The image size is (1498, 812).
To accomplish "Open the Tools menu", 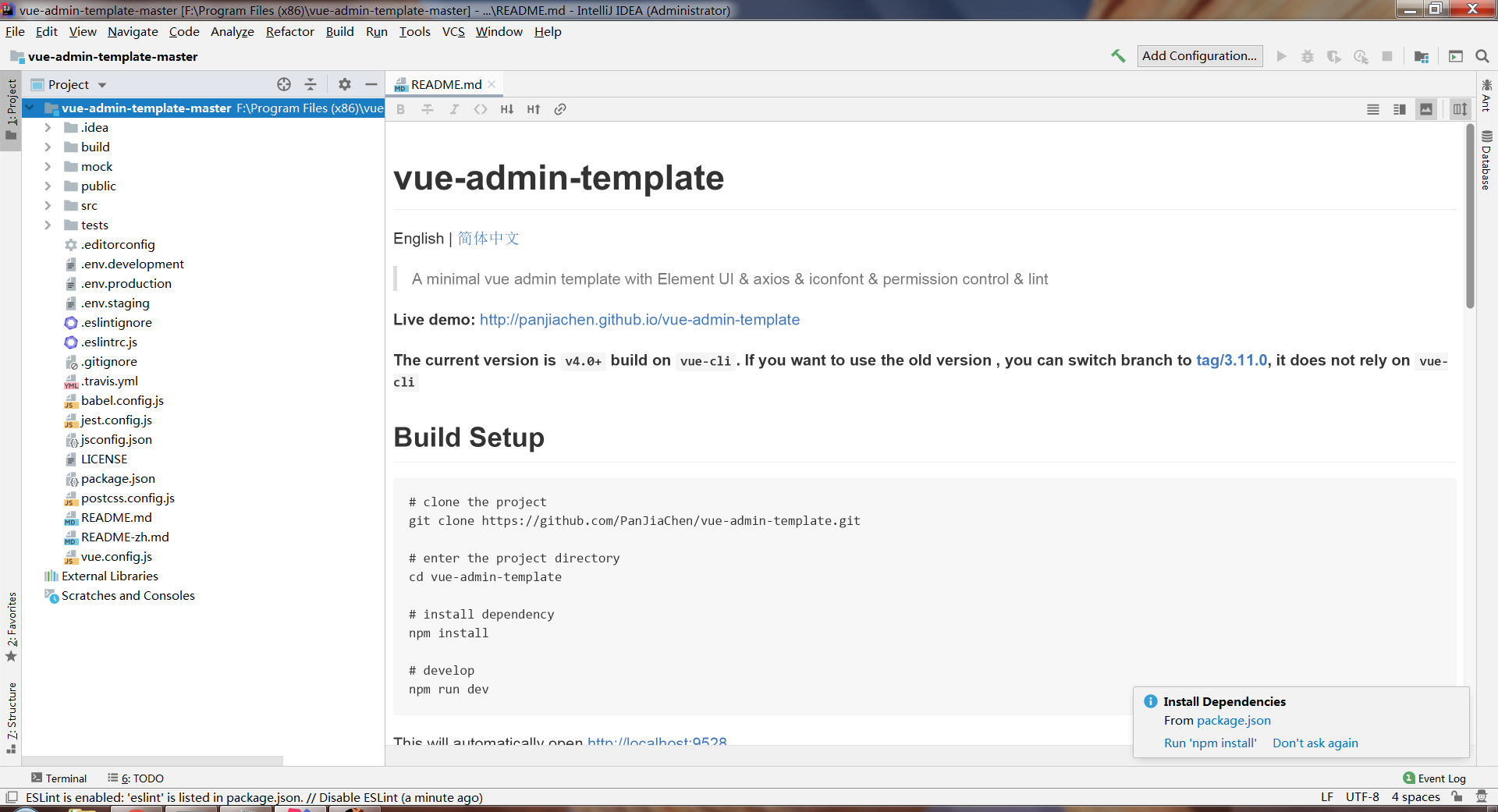I will [x=414, y=32].
